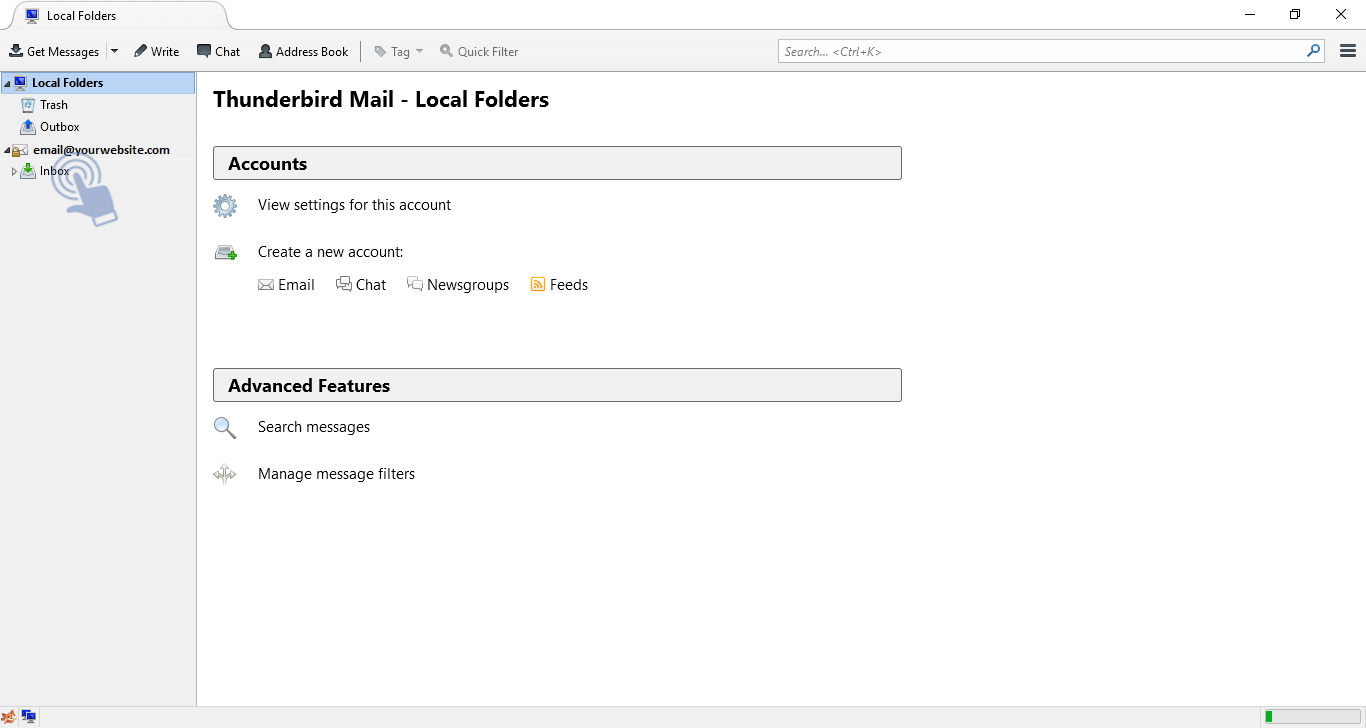Screen dimensions: 1366x728
Task: Click the Trash bin icon
Action: tap(28, 105)
